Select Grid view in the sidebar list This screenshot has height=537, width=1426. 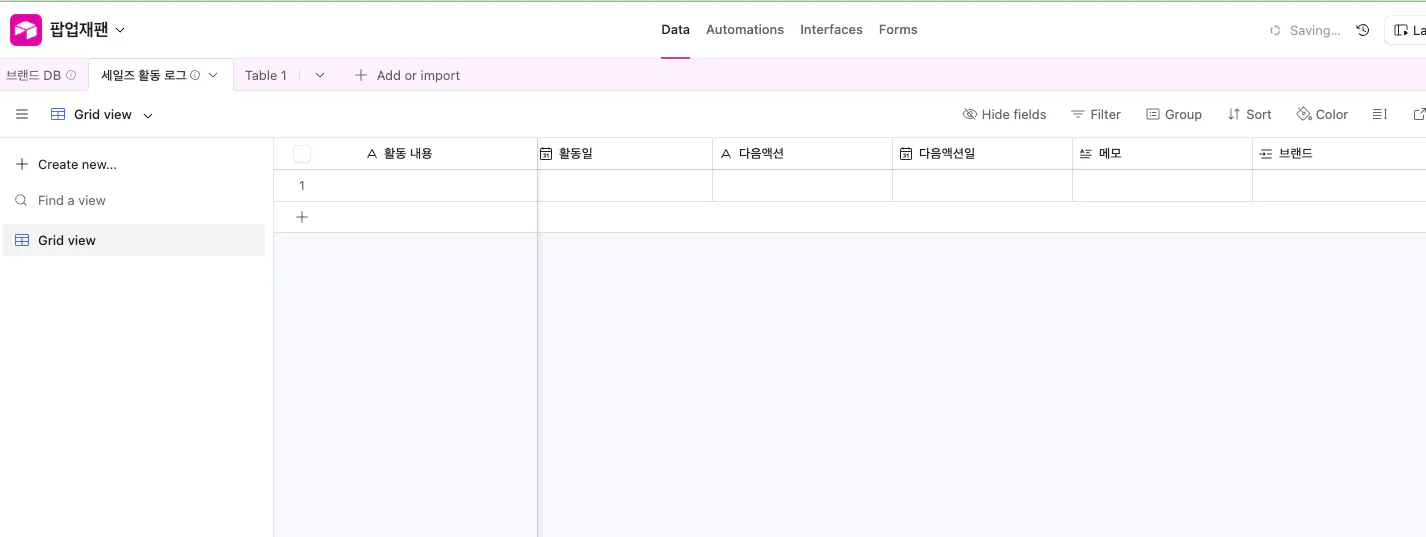point(134,240)
